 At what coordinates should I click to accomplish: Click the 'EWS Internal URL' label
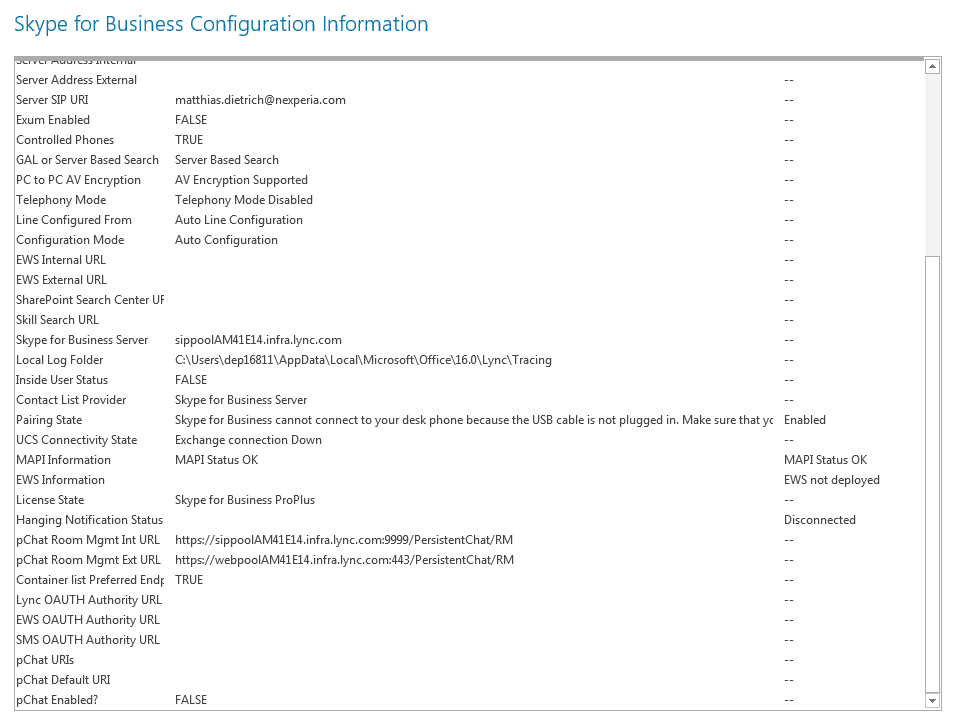pyautogui.click(x=61, y=260)
